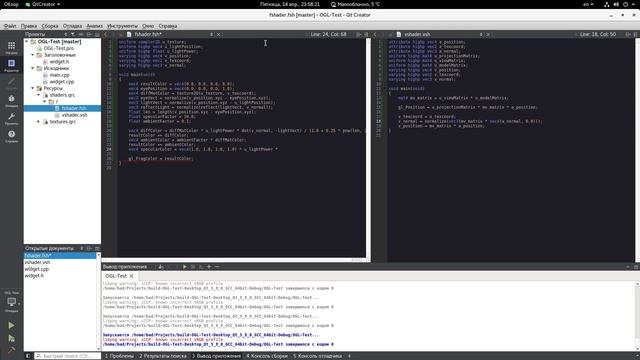
Task: Select main.cpp in project tree
Action: (60, 75)
